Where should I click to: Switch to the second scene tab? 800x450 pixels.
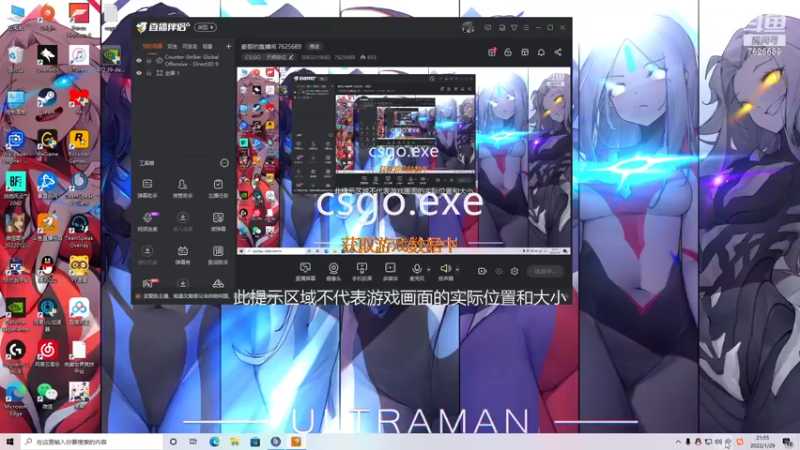click(172, 46)
